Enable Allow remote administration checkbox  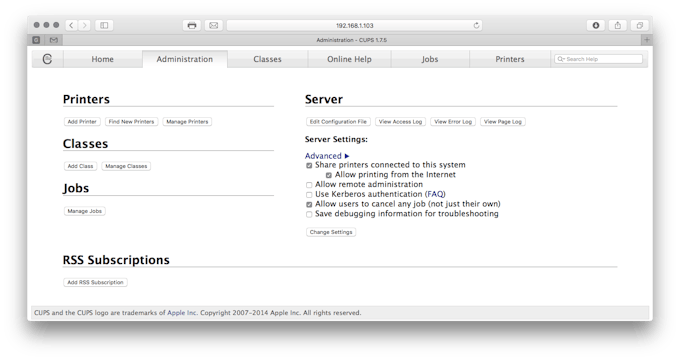coord(309,185)
